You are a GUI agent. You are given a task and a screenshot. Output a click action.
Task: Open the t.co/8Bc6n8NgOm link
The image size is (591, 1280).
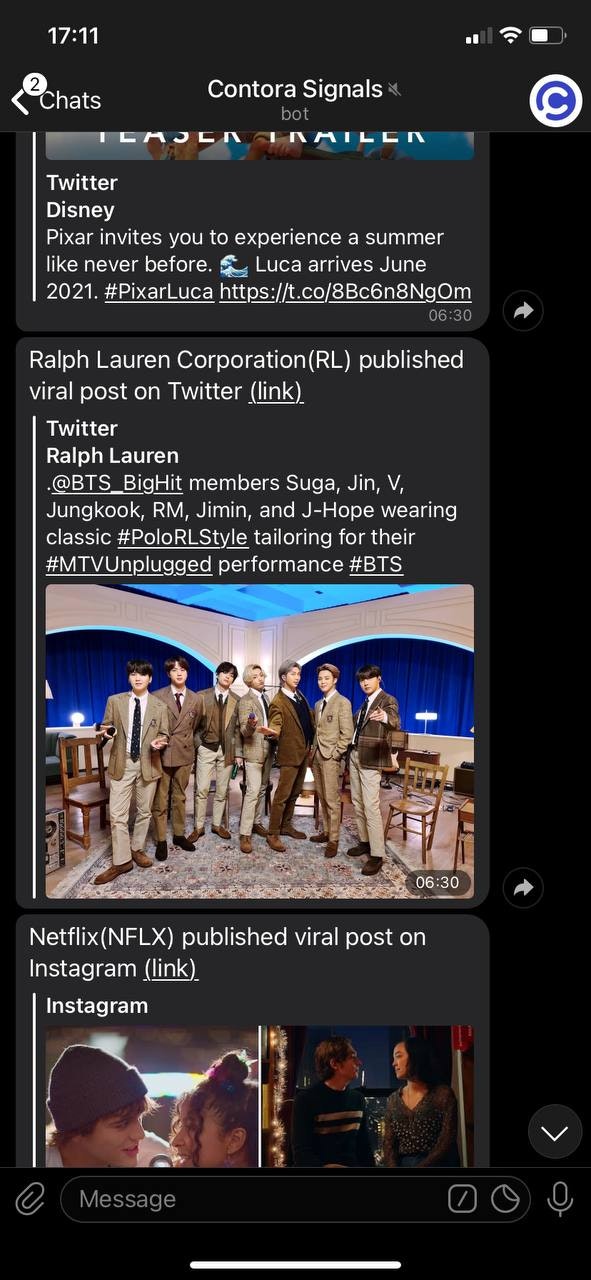coord(345,292)
